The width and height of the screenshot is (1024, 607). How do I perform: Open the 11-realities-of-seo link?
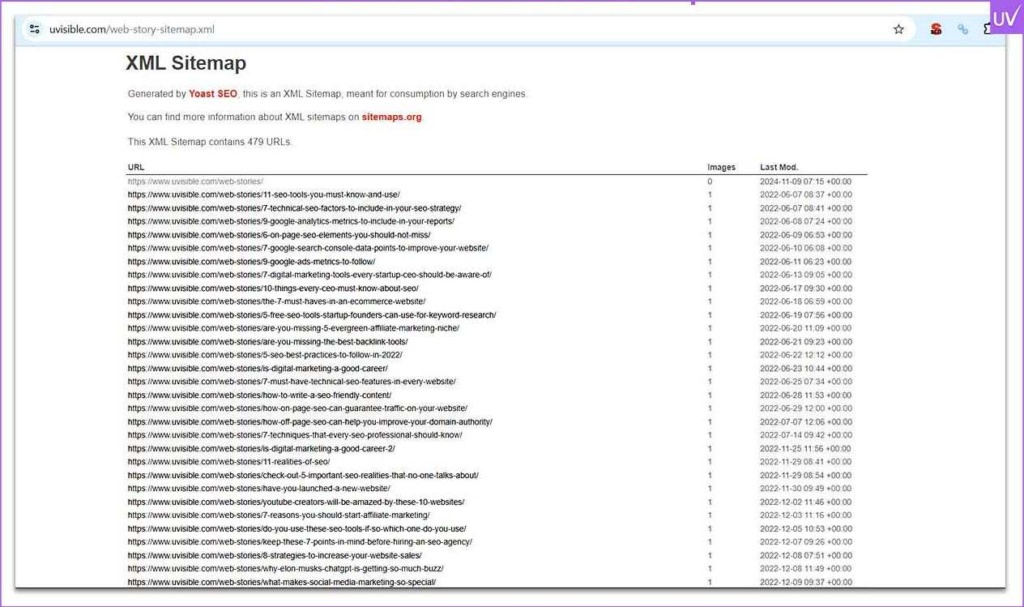pos(228,462)
